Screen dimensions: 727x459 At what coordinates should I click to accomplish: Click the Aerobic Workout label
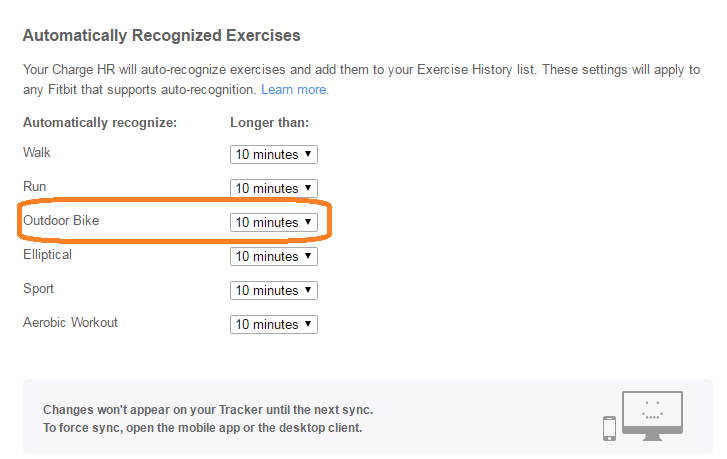pyautogui.click(x=70, y=323)
